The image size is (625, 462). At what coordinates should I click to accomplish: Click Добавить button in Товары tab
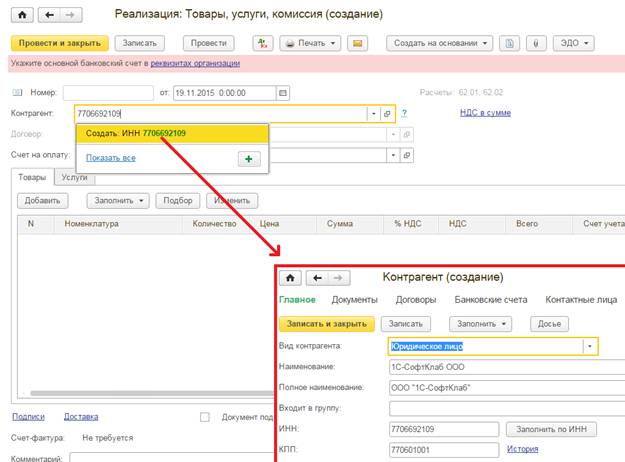(42, 201)
